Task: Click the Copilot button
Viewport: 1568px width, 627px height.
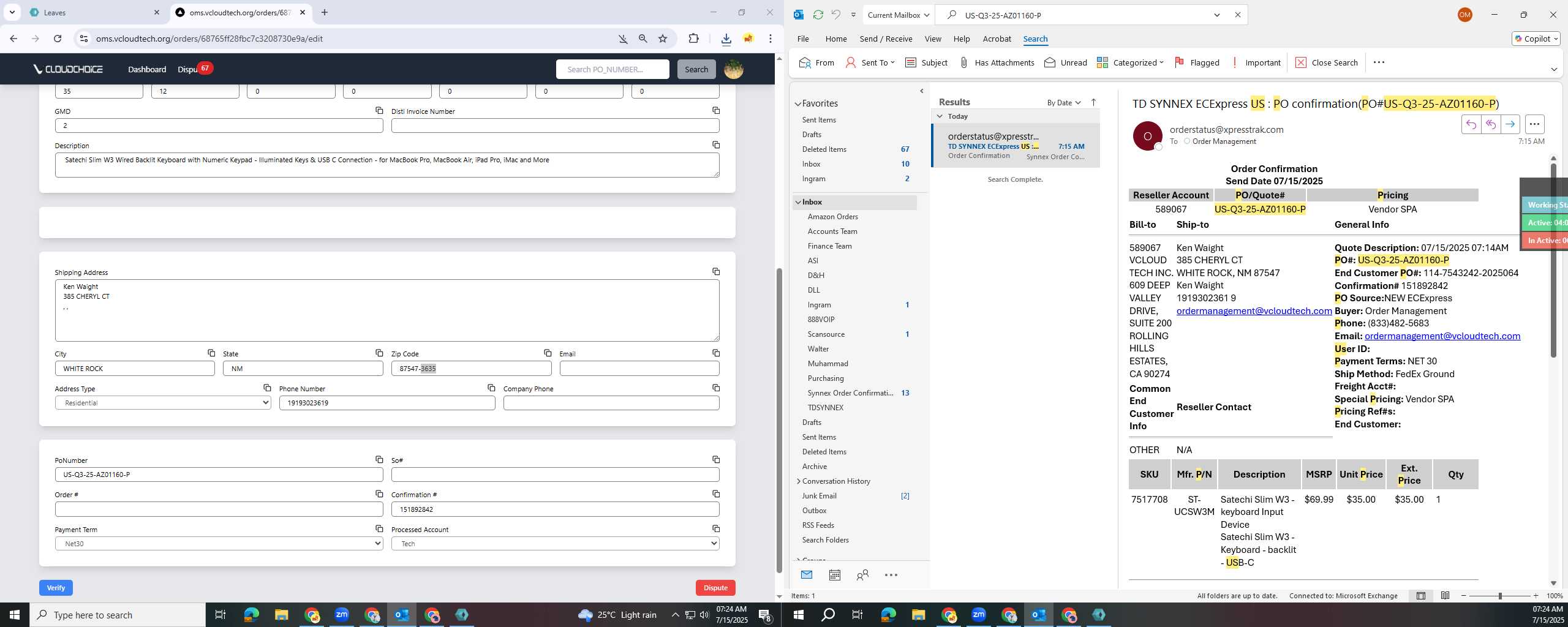Action: pyautogui.click(x=1536, y=39)
